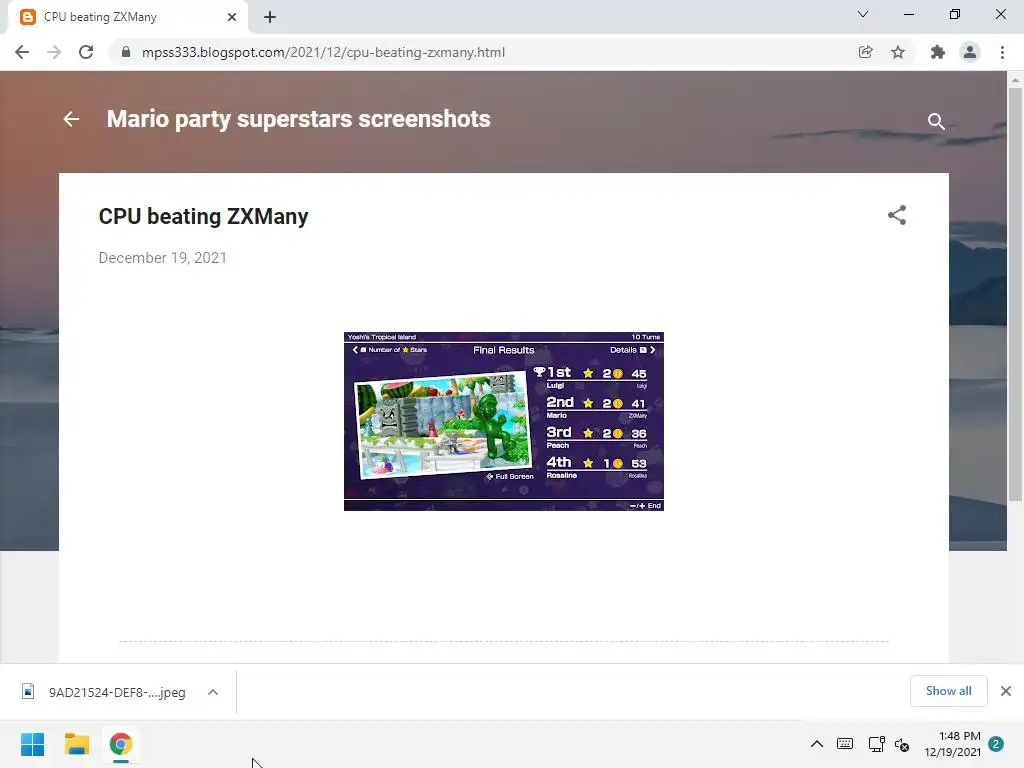Click the blog's back arrow
This screenshot has width=1024, height=768.
pyautogui.click(x=71, y=119)
